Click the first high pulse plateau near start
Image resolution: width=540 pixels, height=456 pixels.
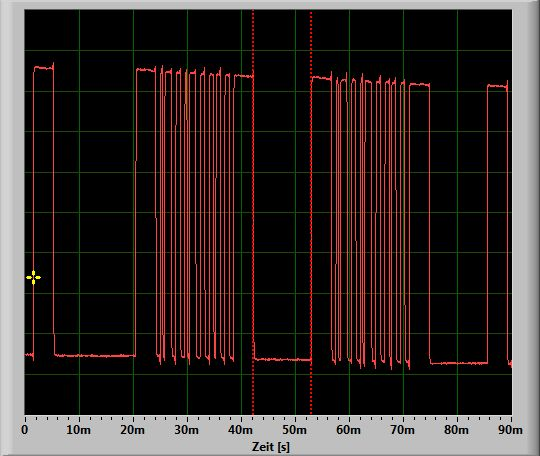tap(44, 68)
